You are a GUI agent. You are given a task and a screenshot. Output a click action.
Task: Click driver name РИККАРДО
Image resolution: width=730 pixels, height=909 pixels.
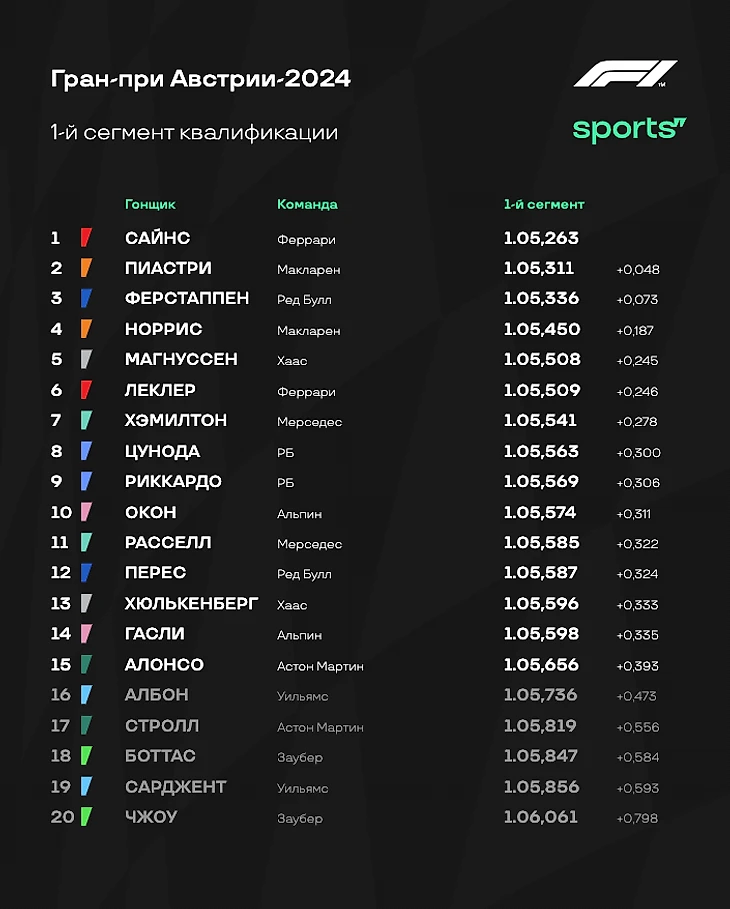(x=173, y=482)
